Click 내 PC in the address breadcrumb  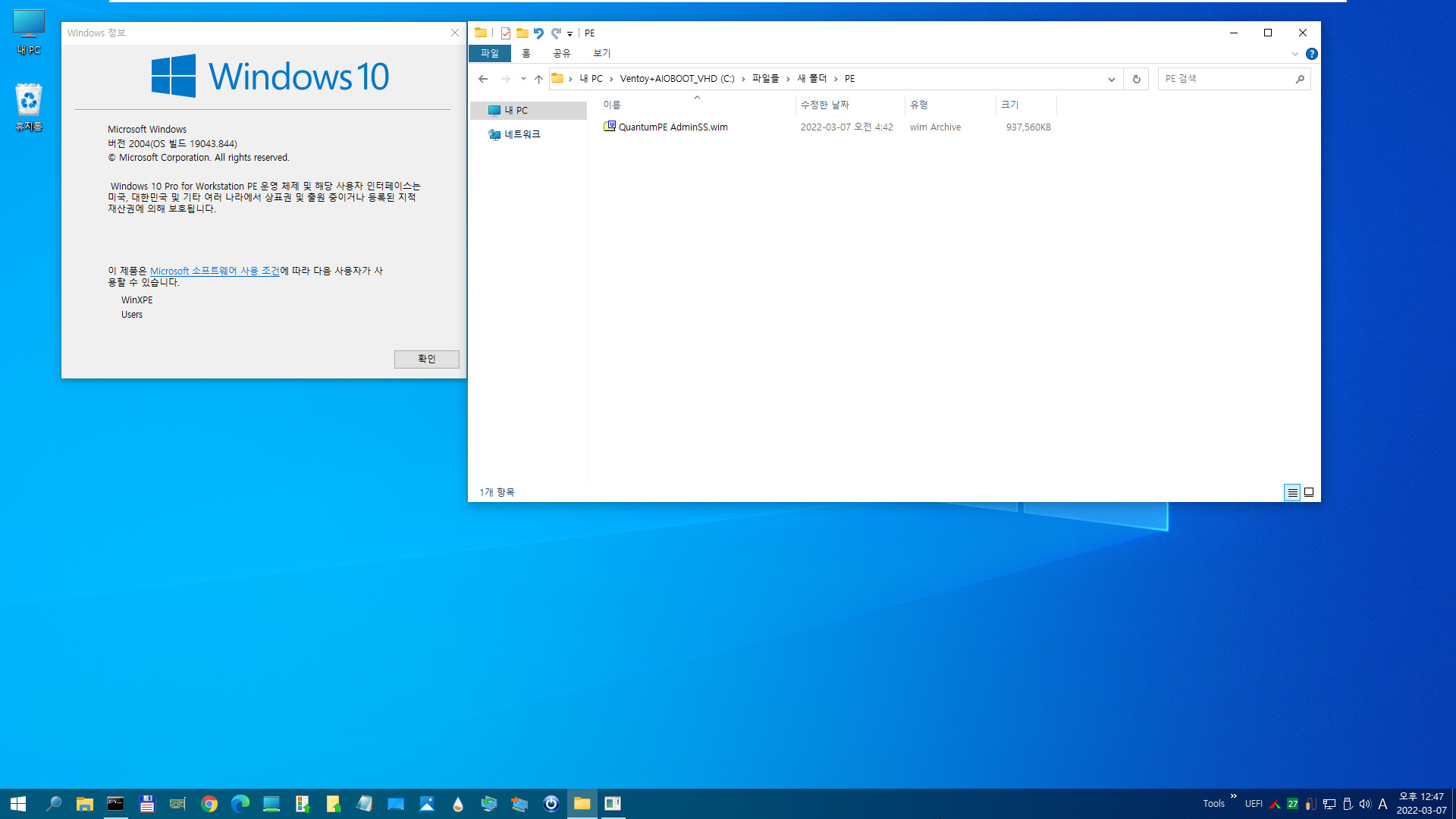click(591, 79)
